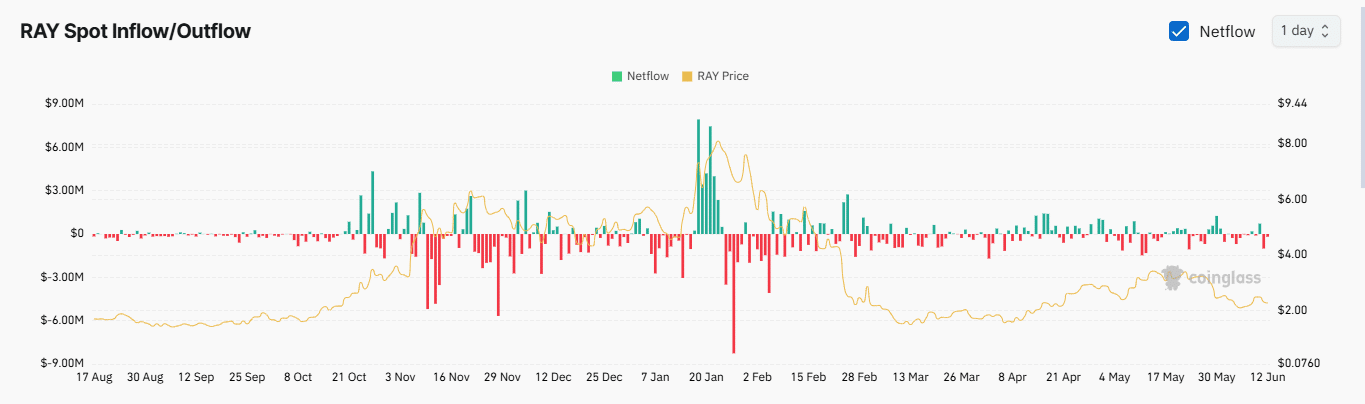Click the $-6.00M left axis label
Viewport: 1365px width, 404px height.
tap(62, 320)
